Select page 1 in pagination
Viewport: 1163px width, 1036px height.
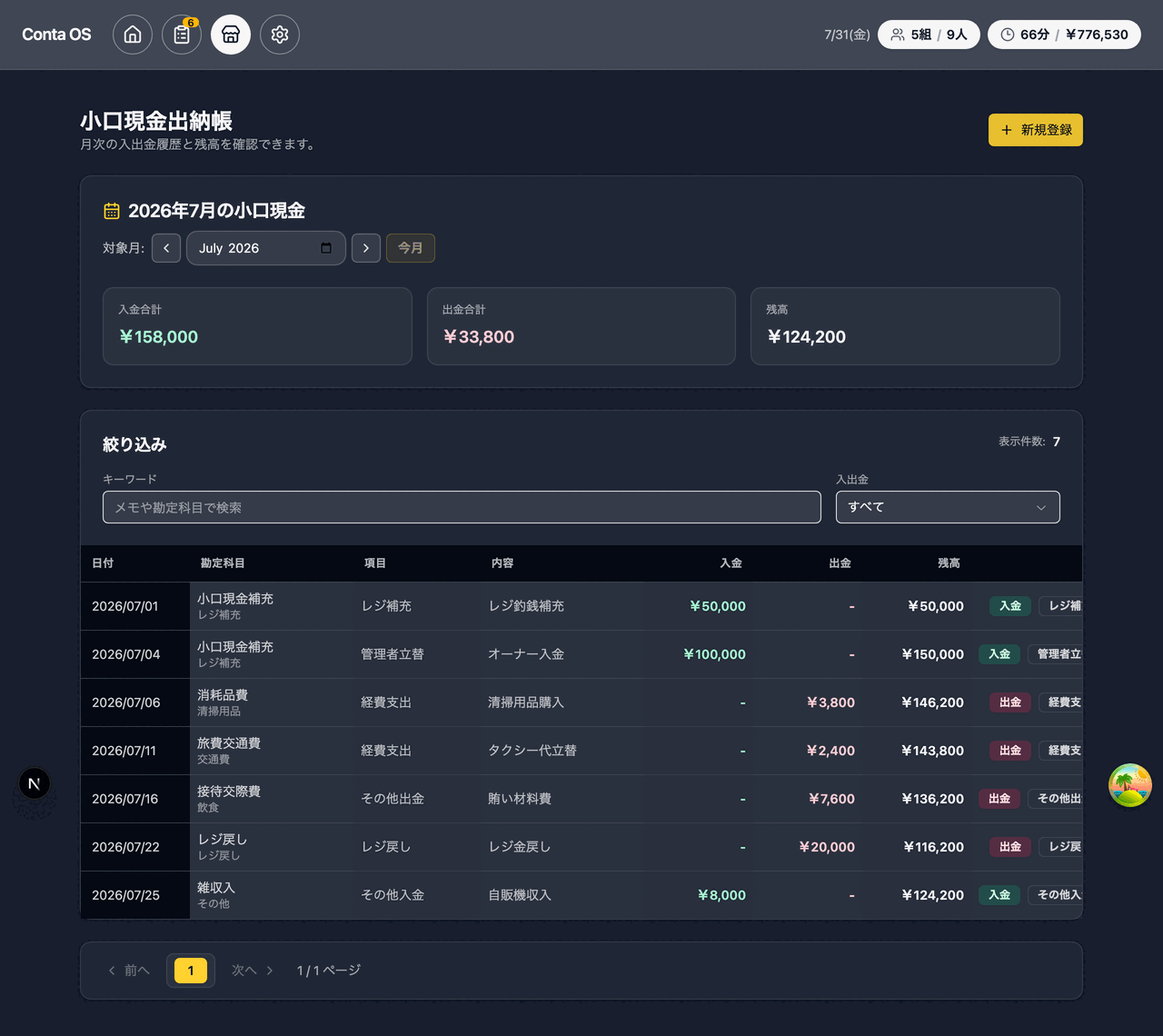191,971
